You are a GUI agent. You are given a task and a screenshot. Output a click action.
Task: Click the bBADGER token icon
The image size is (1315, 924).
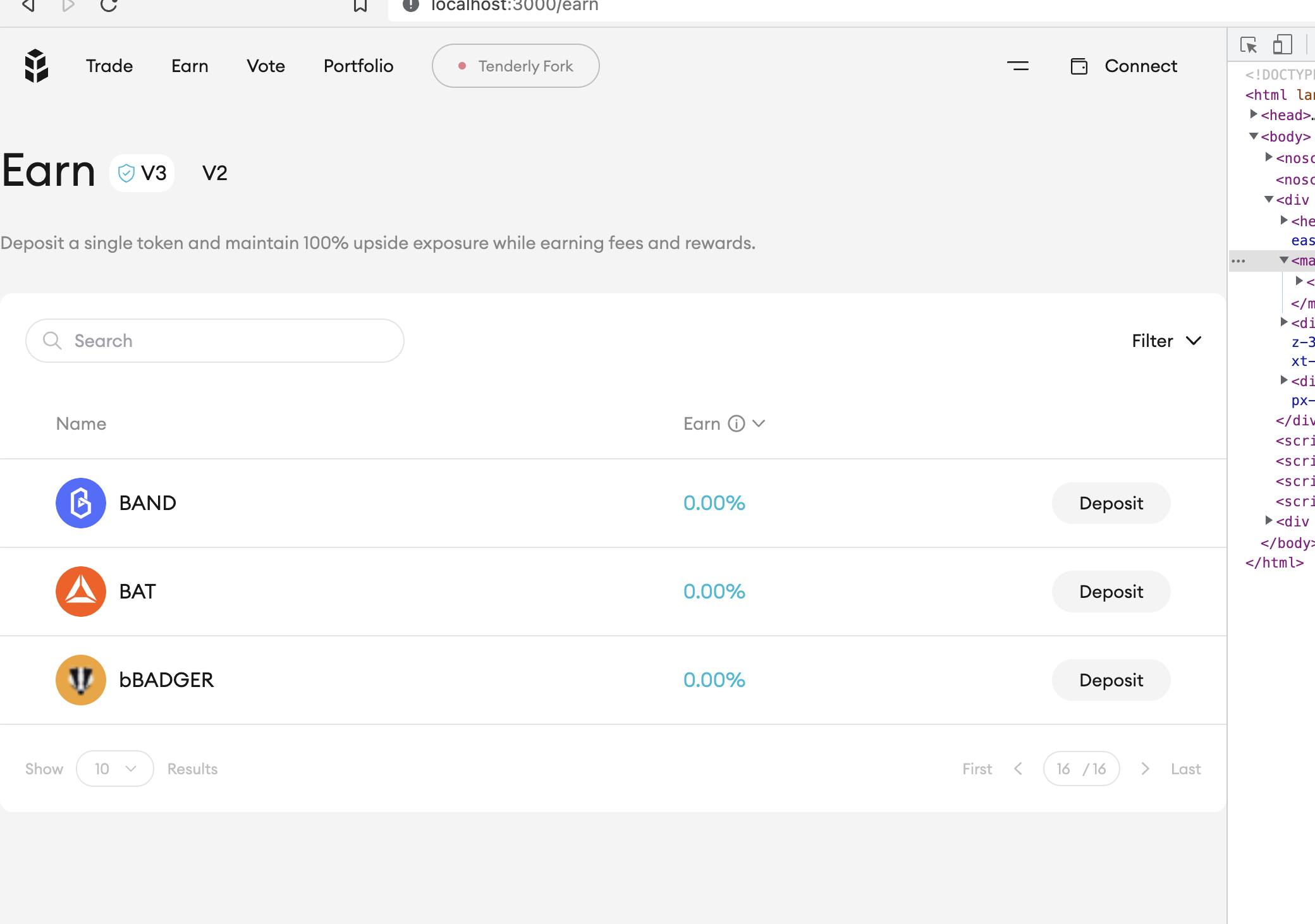pos(80,680)
